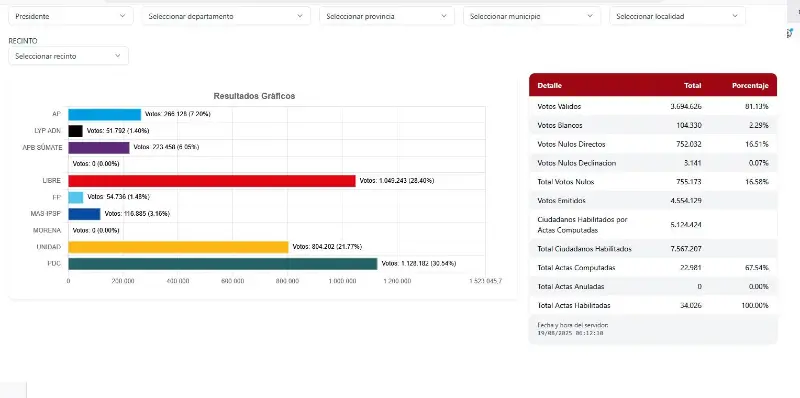Click the 800.000 x-axis tick label
The image size is (800, 398).
(x=287, y=281)
